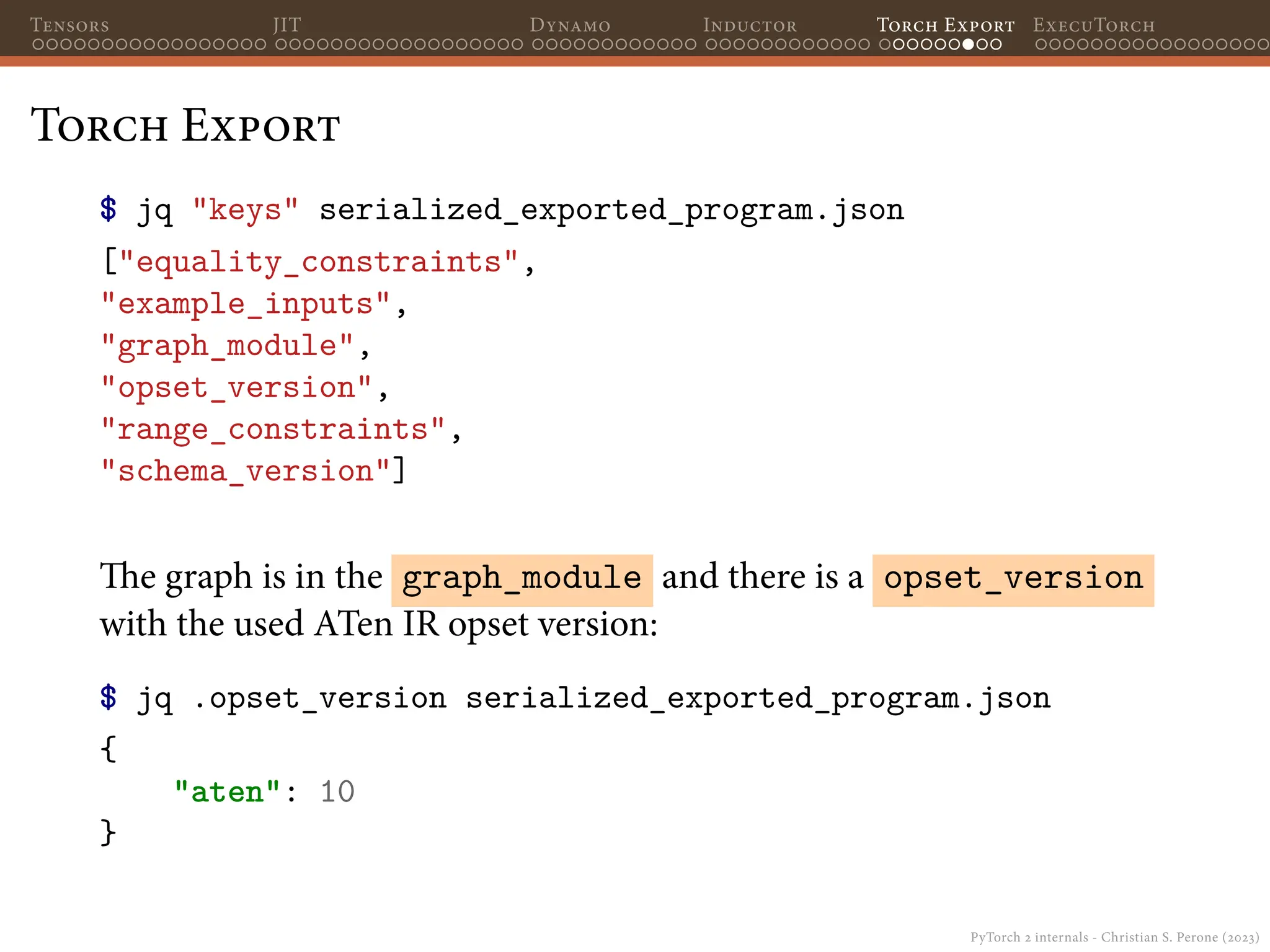Select the "example_inputs" key
This screenshot has width=1270, height=952.
246,304
